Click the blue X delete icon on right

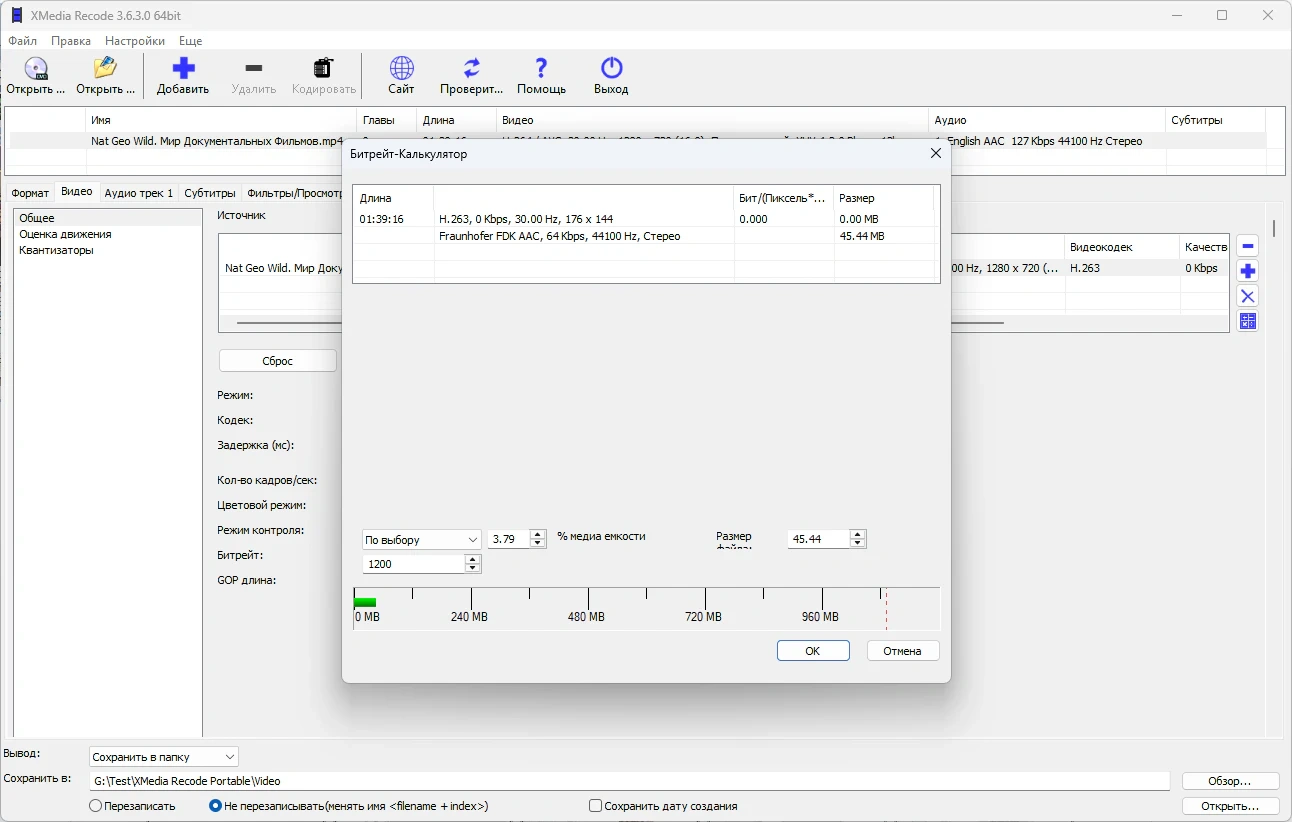[x=1247, y=296]
